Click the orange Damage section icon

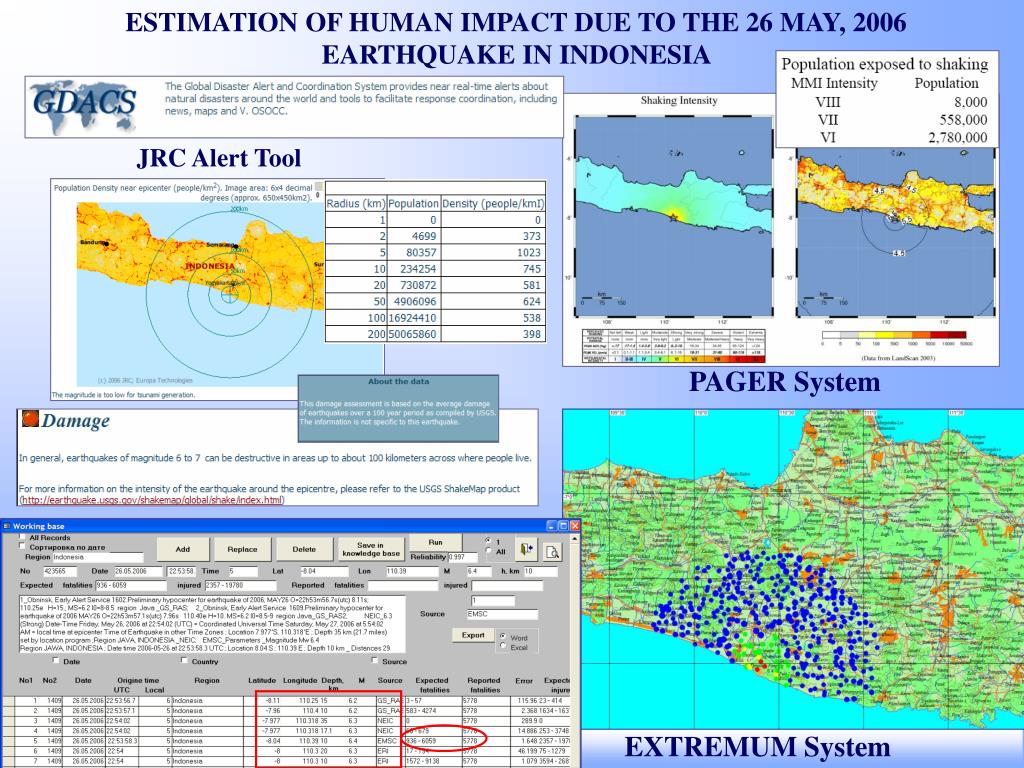[29, 419]
